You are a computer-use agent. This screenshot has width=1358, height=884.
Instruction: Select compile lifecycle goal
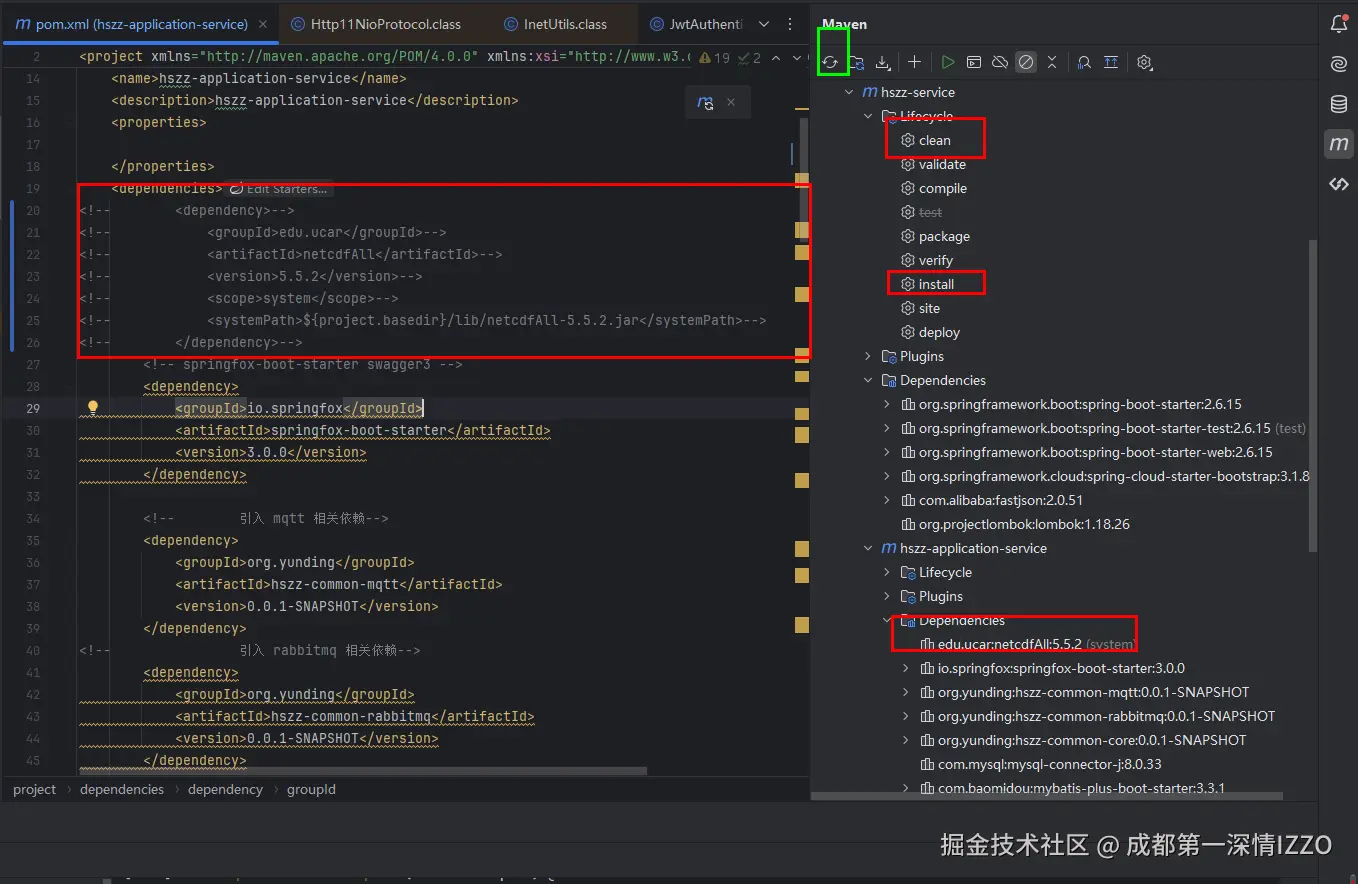[943, 188]
